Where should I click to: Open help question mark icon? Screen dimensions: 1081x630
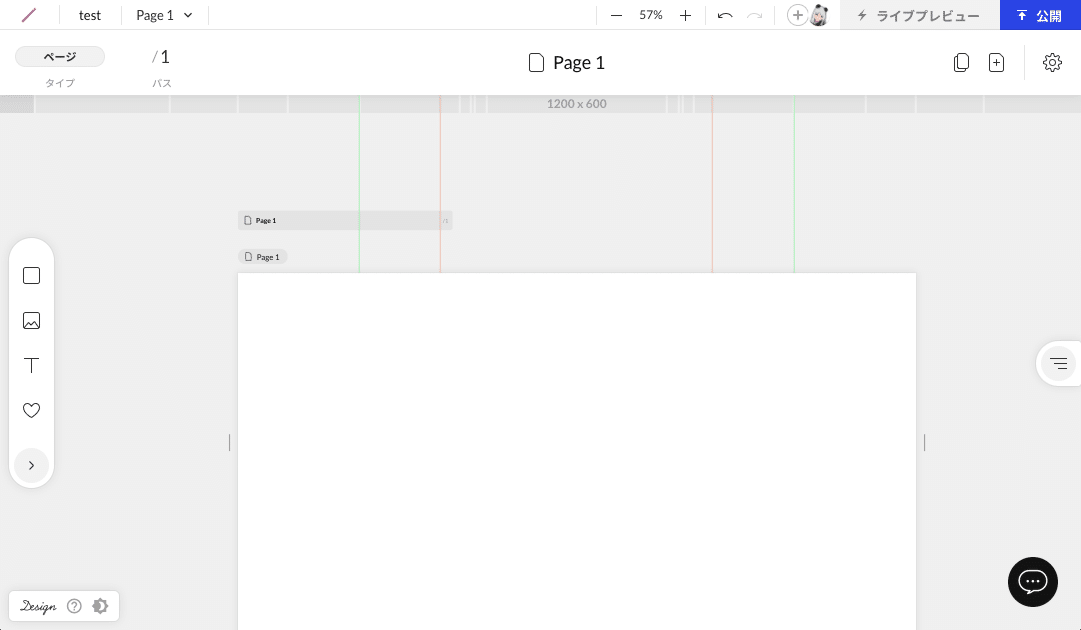74,606
